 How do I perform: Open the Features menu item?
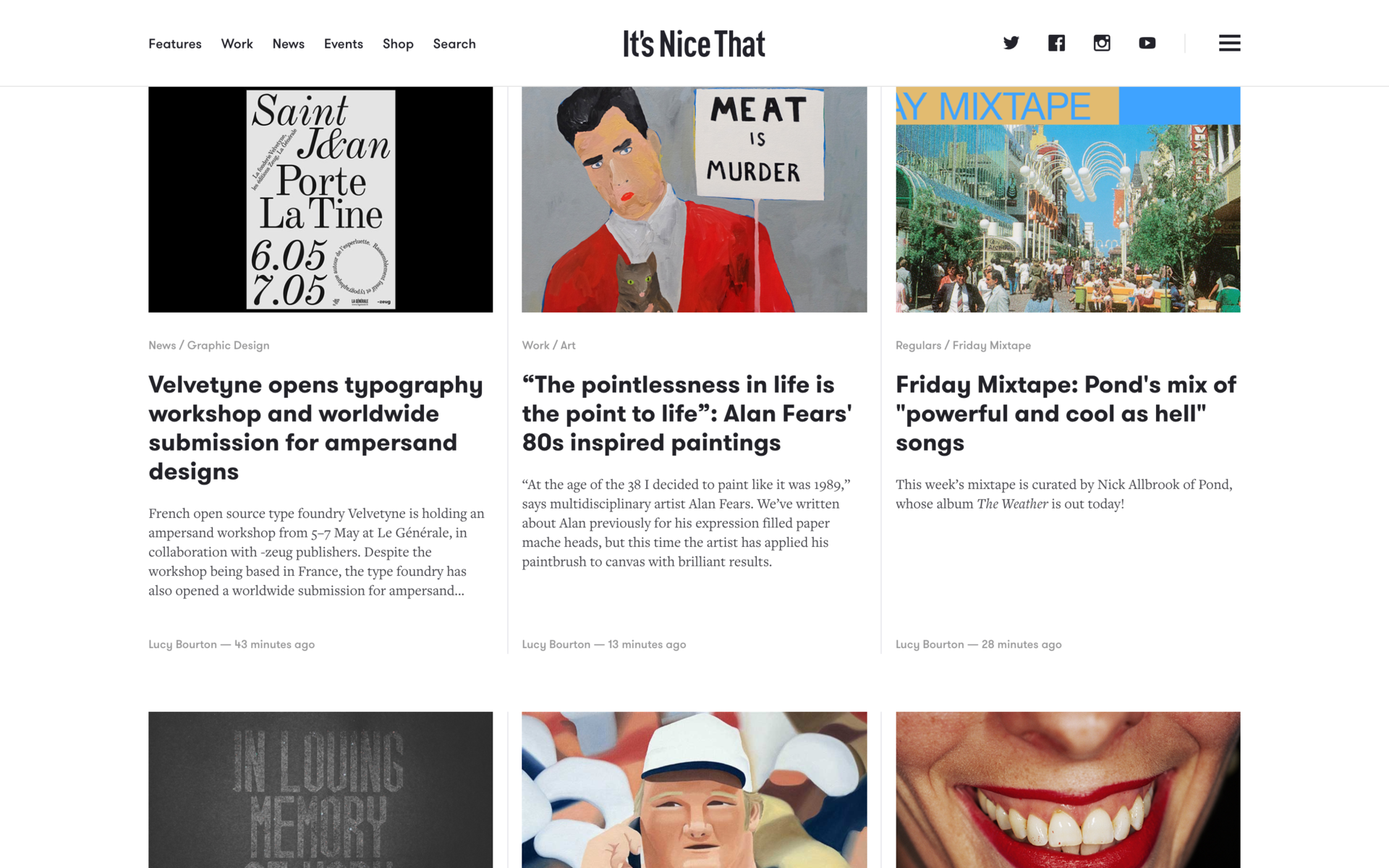[x=175, y=44]
